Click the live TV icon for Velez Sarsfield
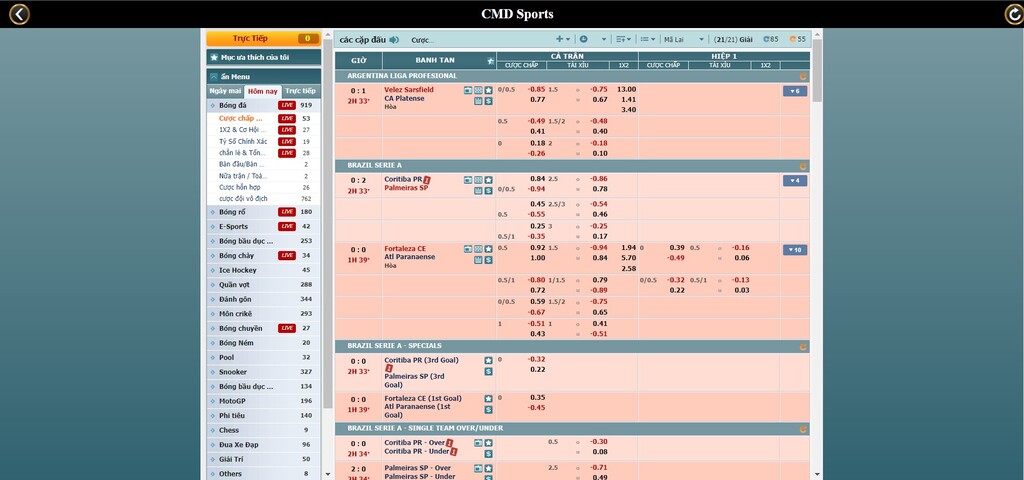1024x480 pixels. coord(468,90)
